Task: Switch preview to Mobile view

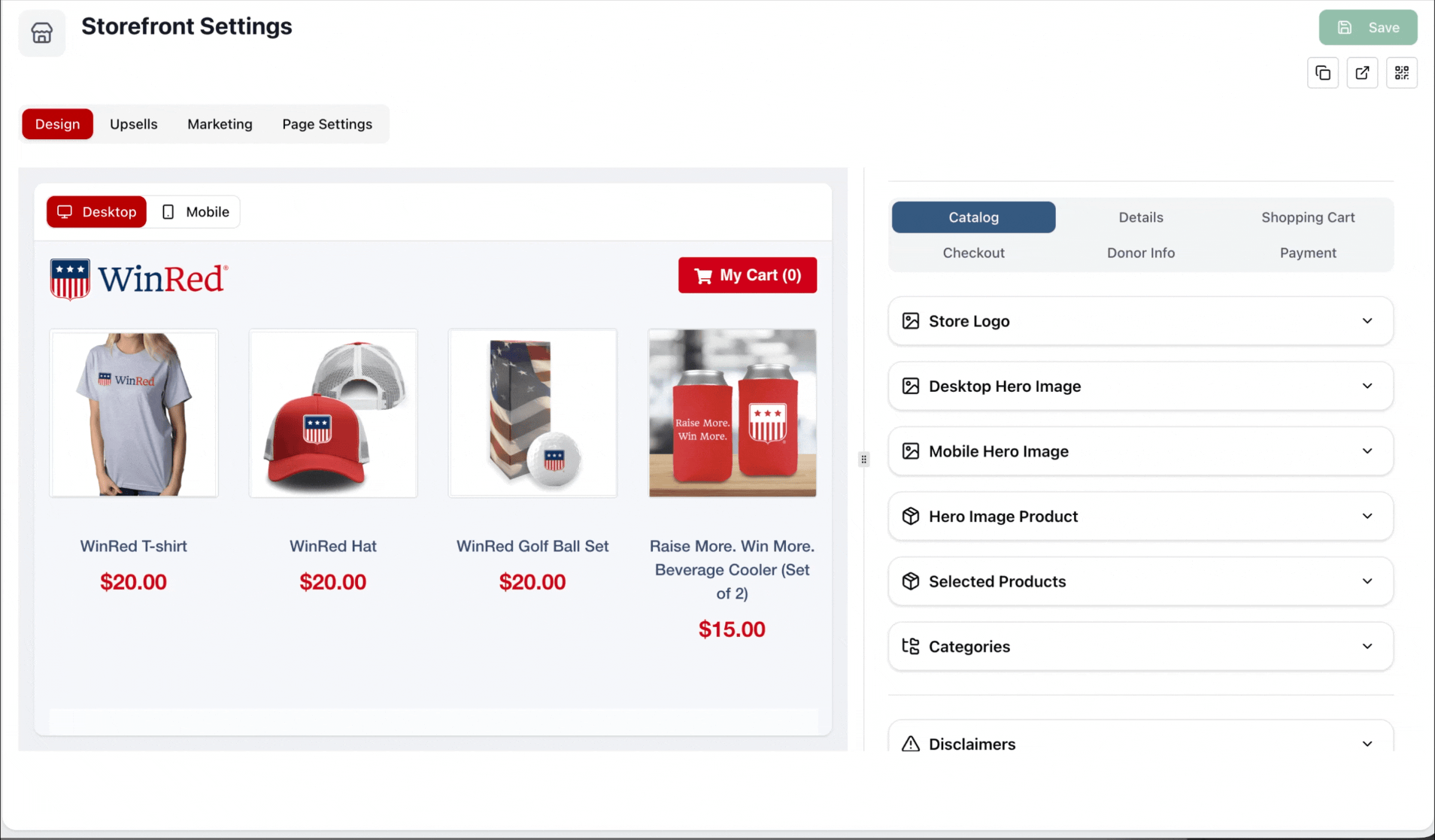Action: (196, 212)
